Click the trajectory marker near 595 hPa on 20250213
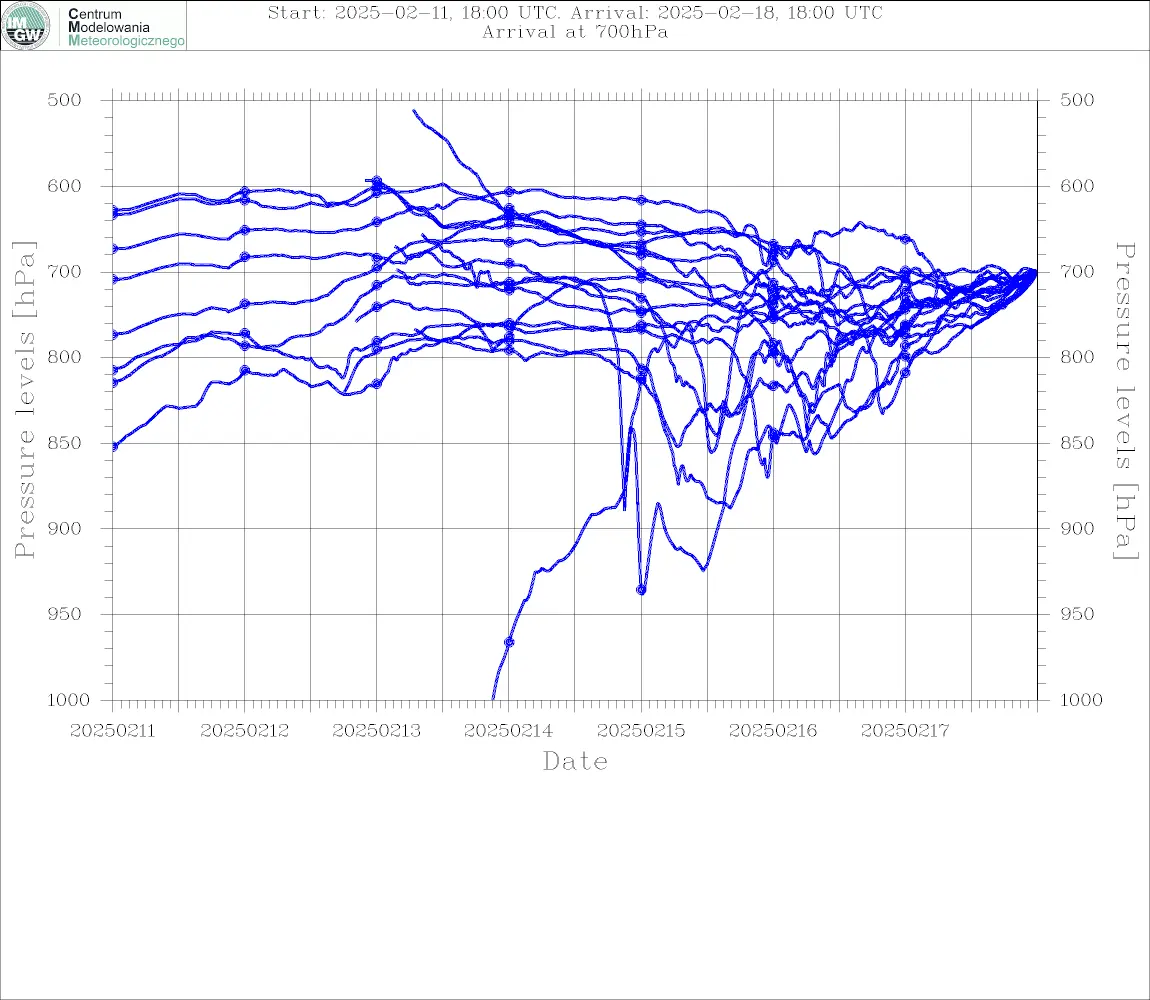 tap(377, 180)
